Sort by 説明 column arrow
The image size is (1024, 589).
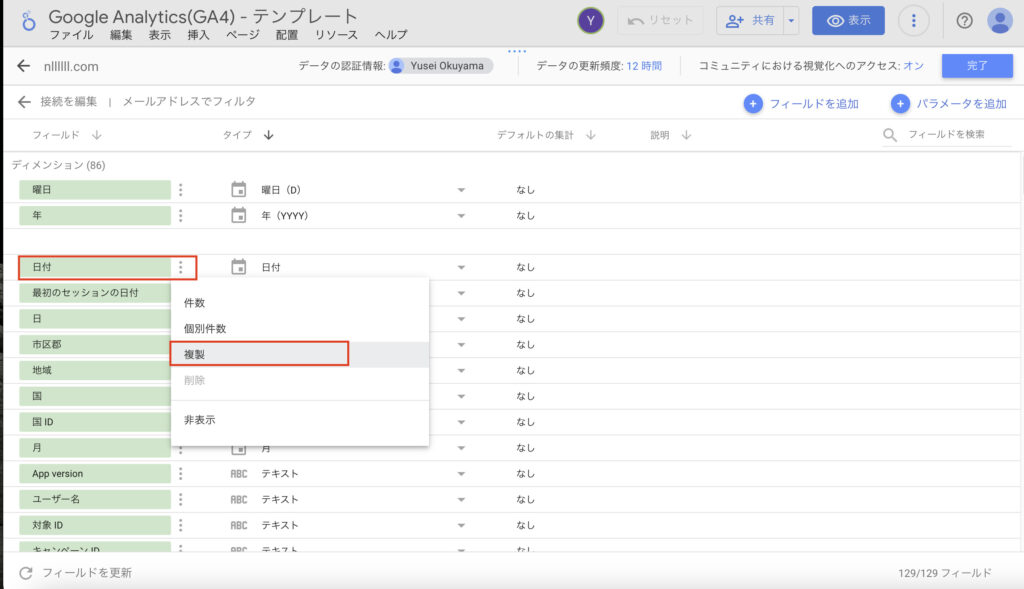(686, 135)
